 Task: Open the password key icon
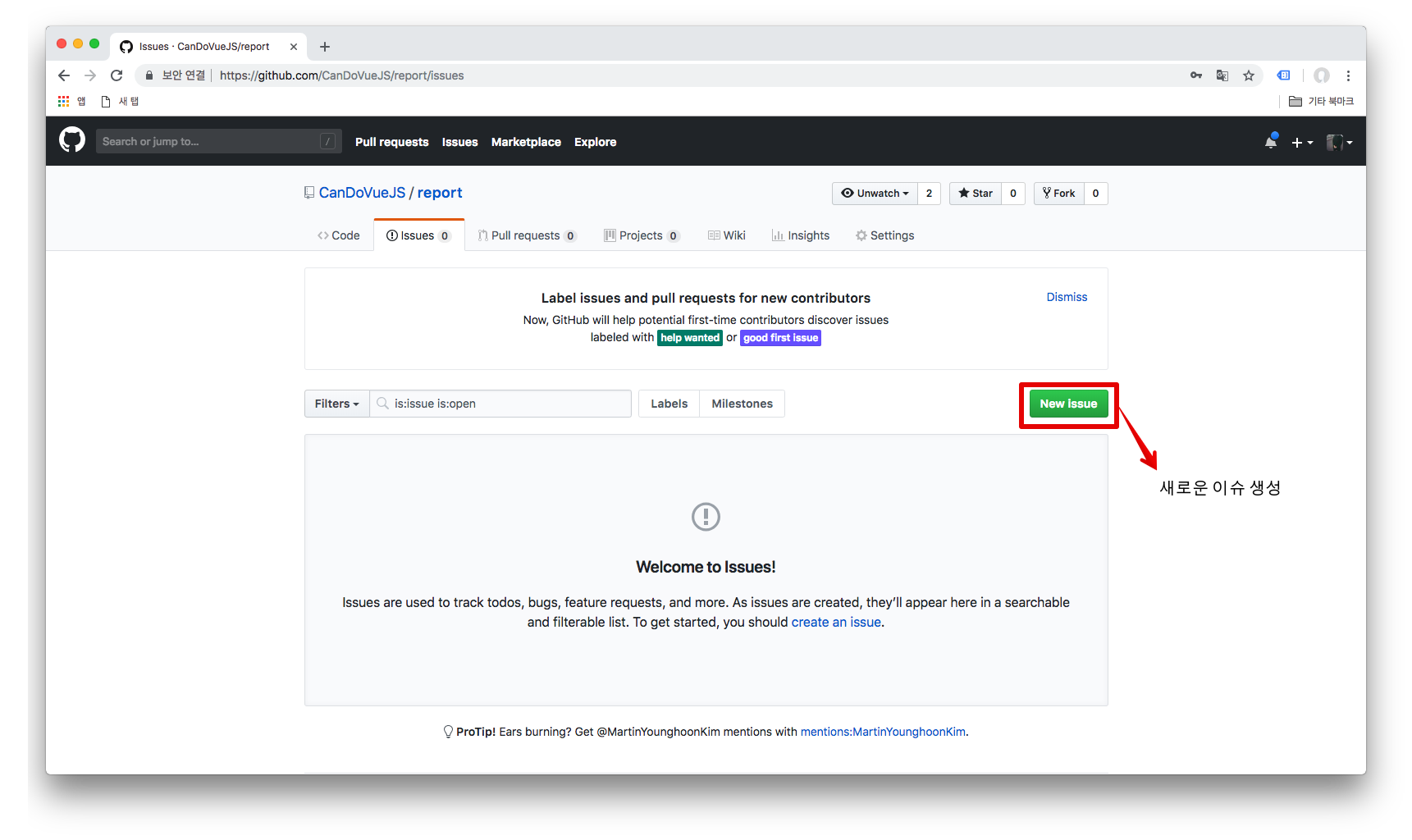pyautogui.click(x=1196, y=75)
